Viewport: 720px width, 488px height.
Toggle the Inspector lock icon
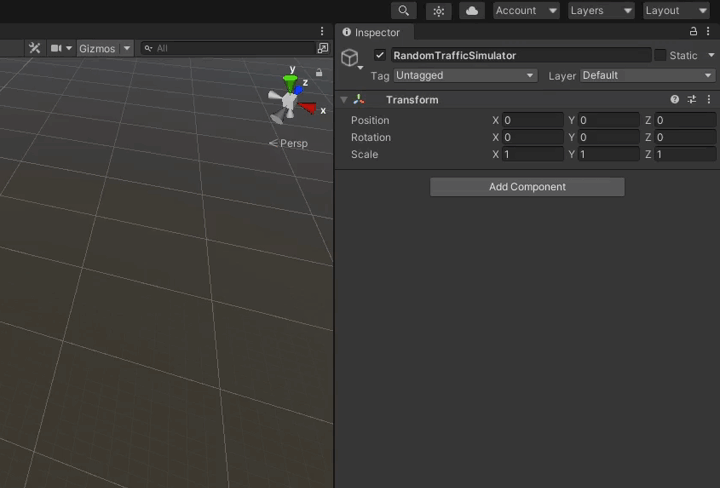[694, 32]
